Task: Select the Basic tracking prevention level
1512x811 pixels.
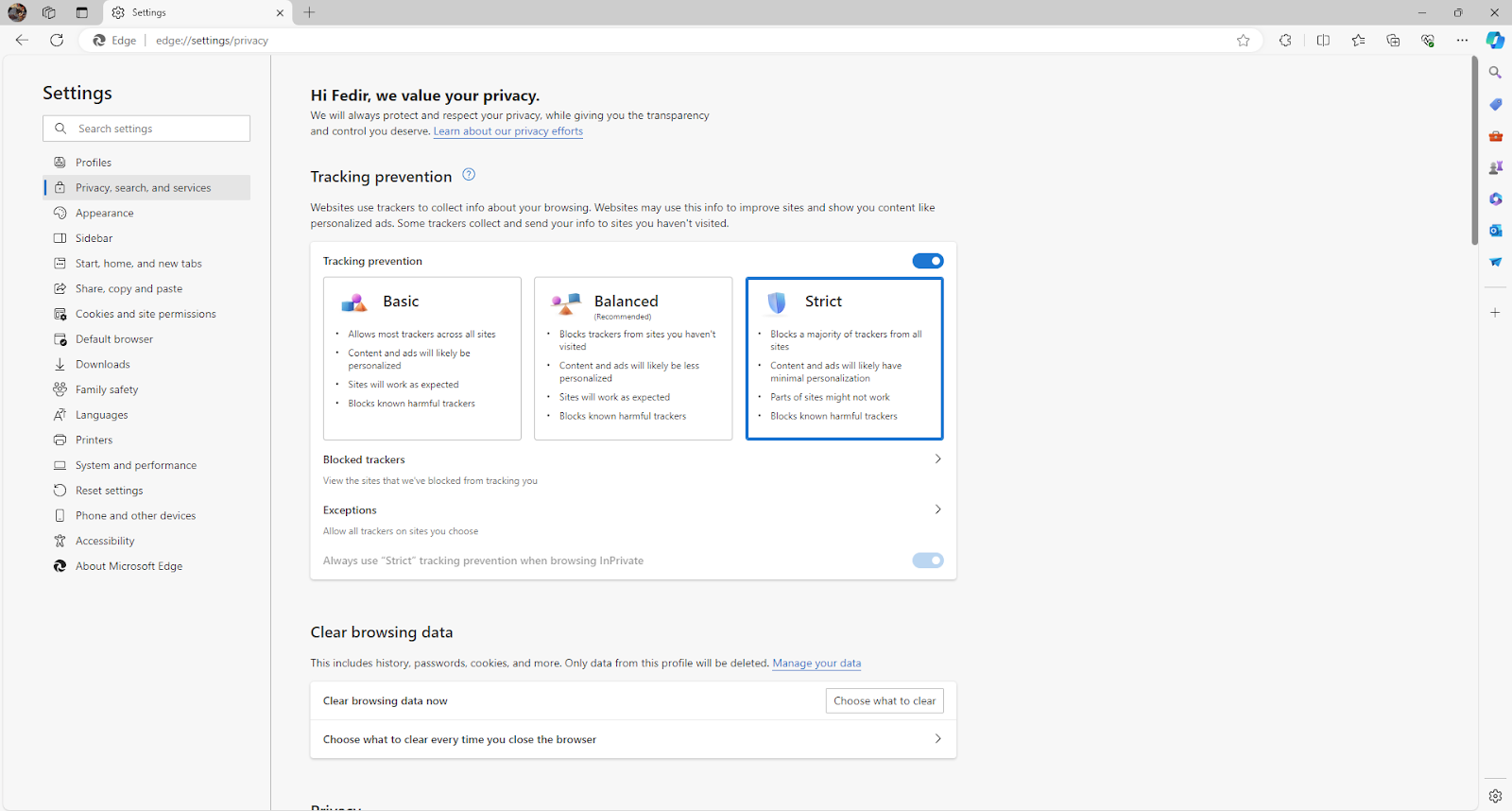Action: tap(422, 358)
